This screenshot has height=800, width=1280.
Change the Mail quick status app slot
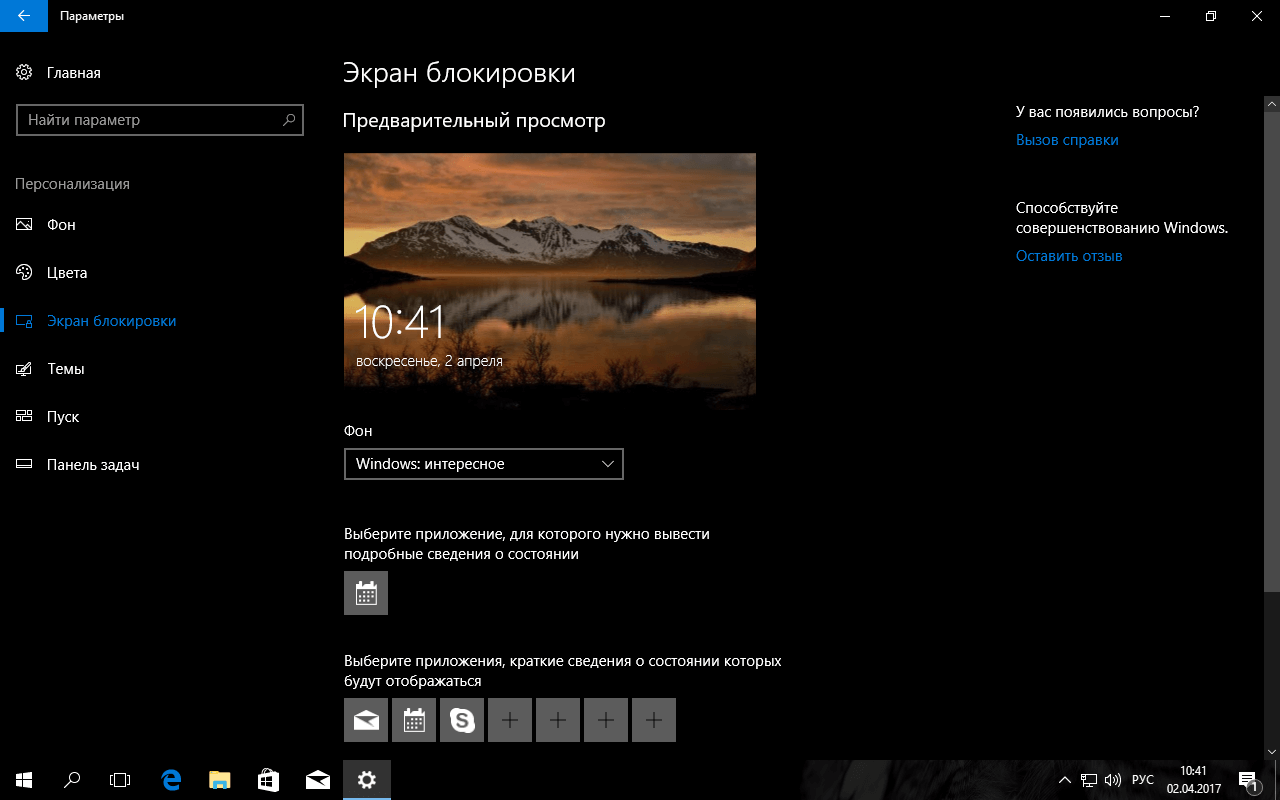click(x=366, y=720)
